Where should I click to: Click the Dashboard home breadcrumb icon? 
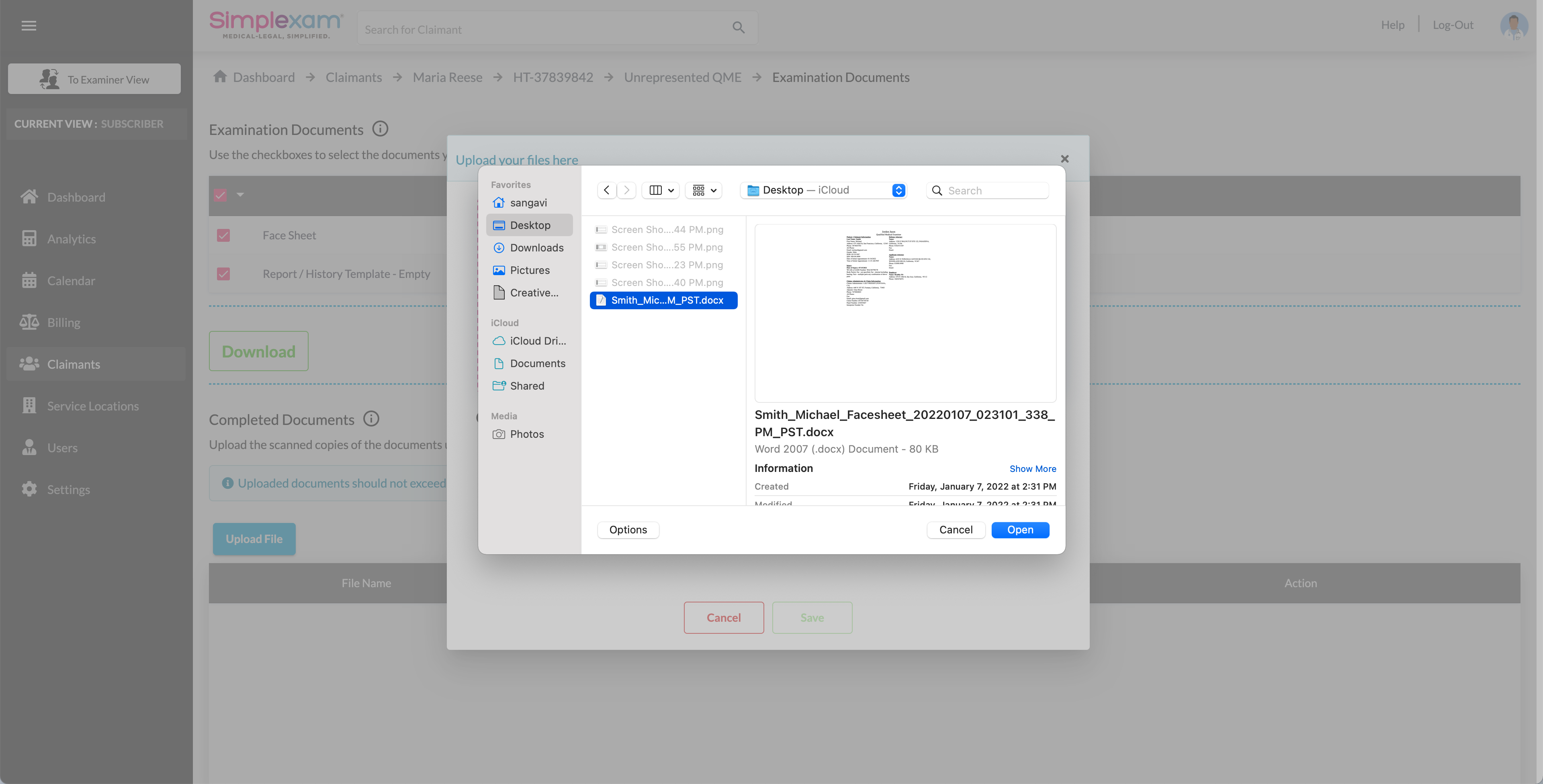click(x=220, y=77)
